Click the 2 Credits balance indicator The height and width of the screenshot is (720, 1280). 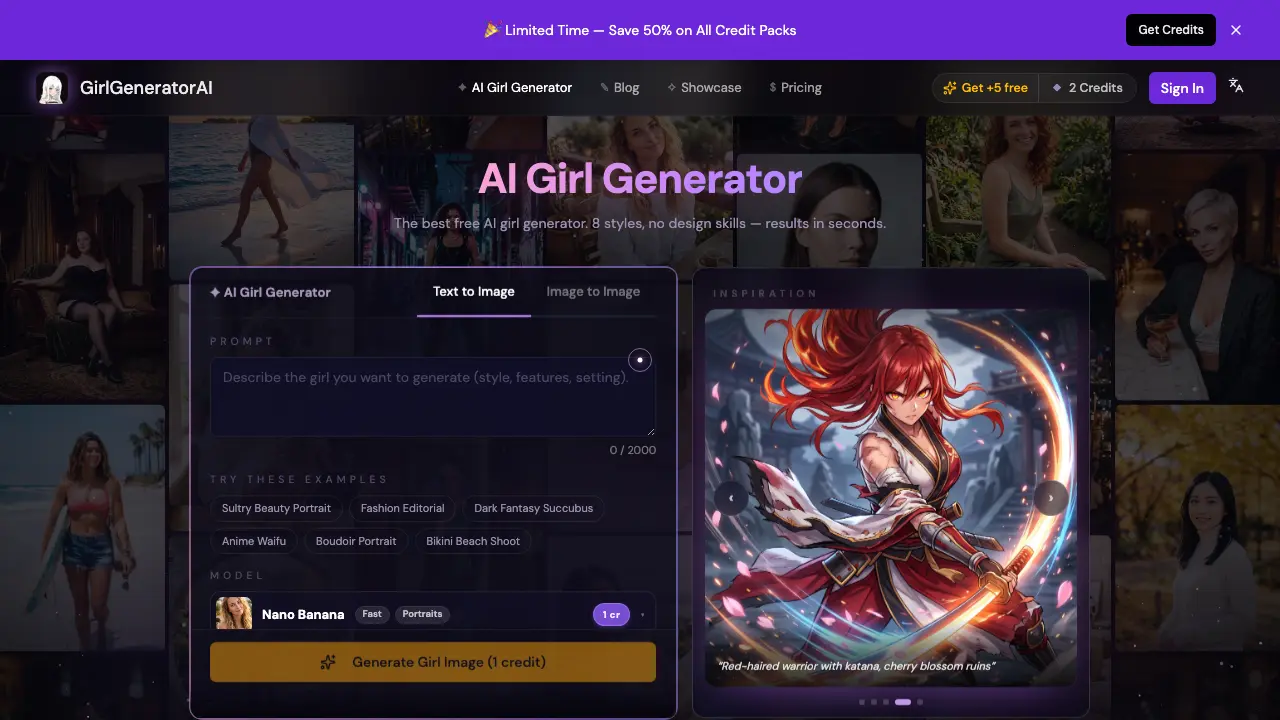click(1087, 88)
